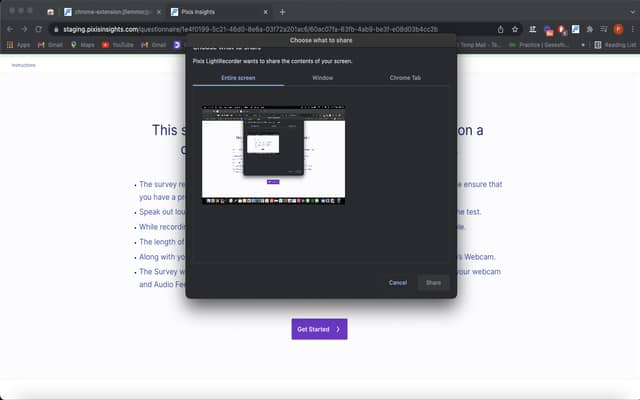The image size is (640, 400).
Task: Close the chrome-extension tab
Action: point(159,12)
